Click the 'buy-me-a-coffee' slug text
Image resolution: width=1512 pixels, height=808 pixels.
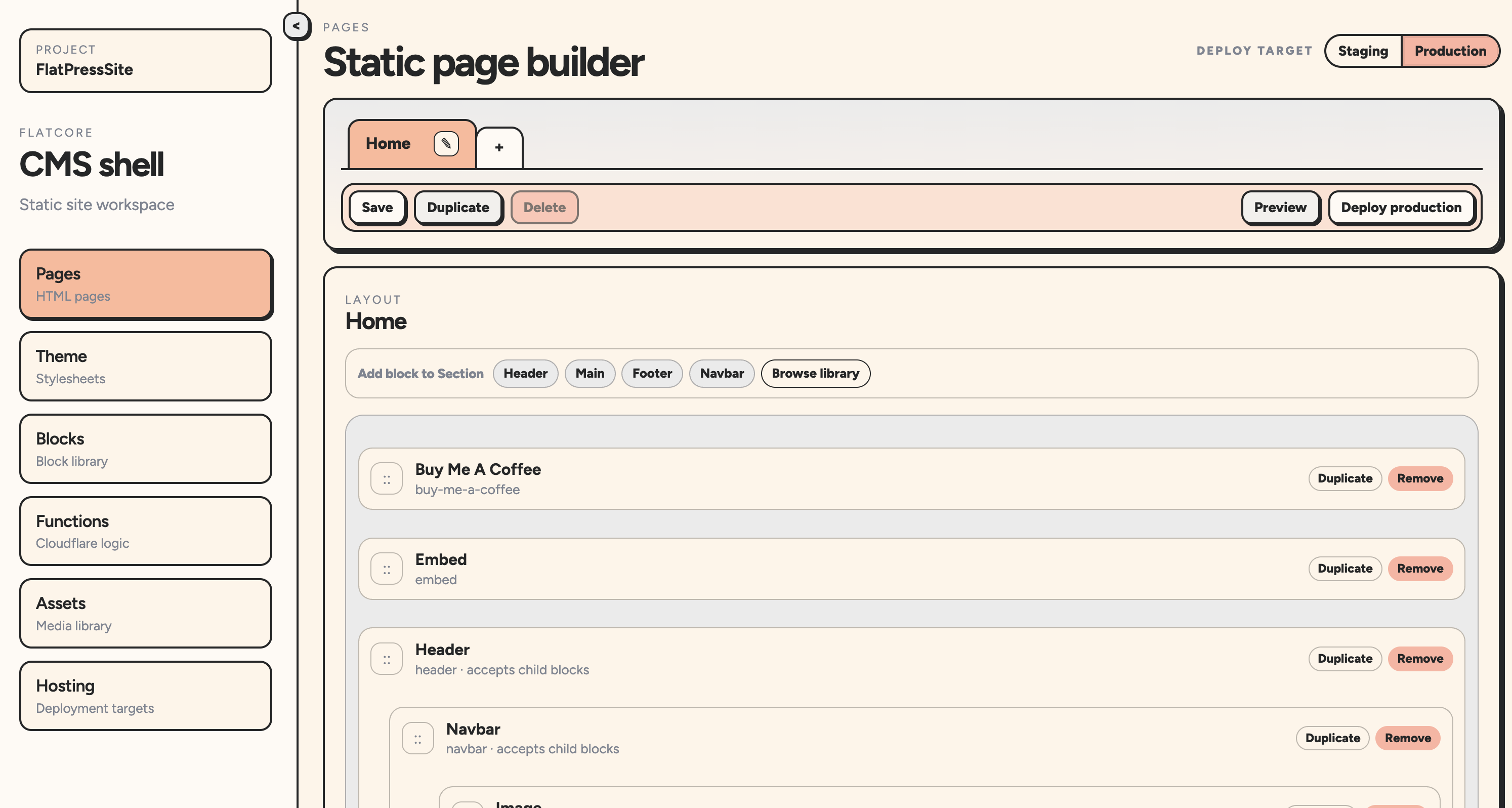pos(467,491)
